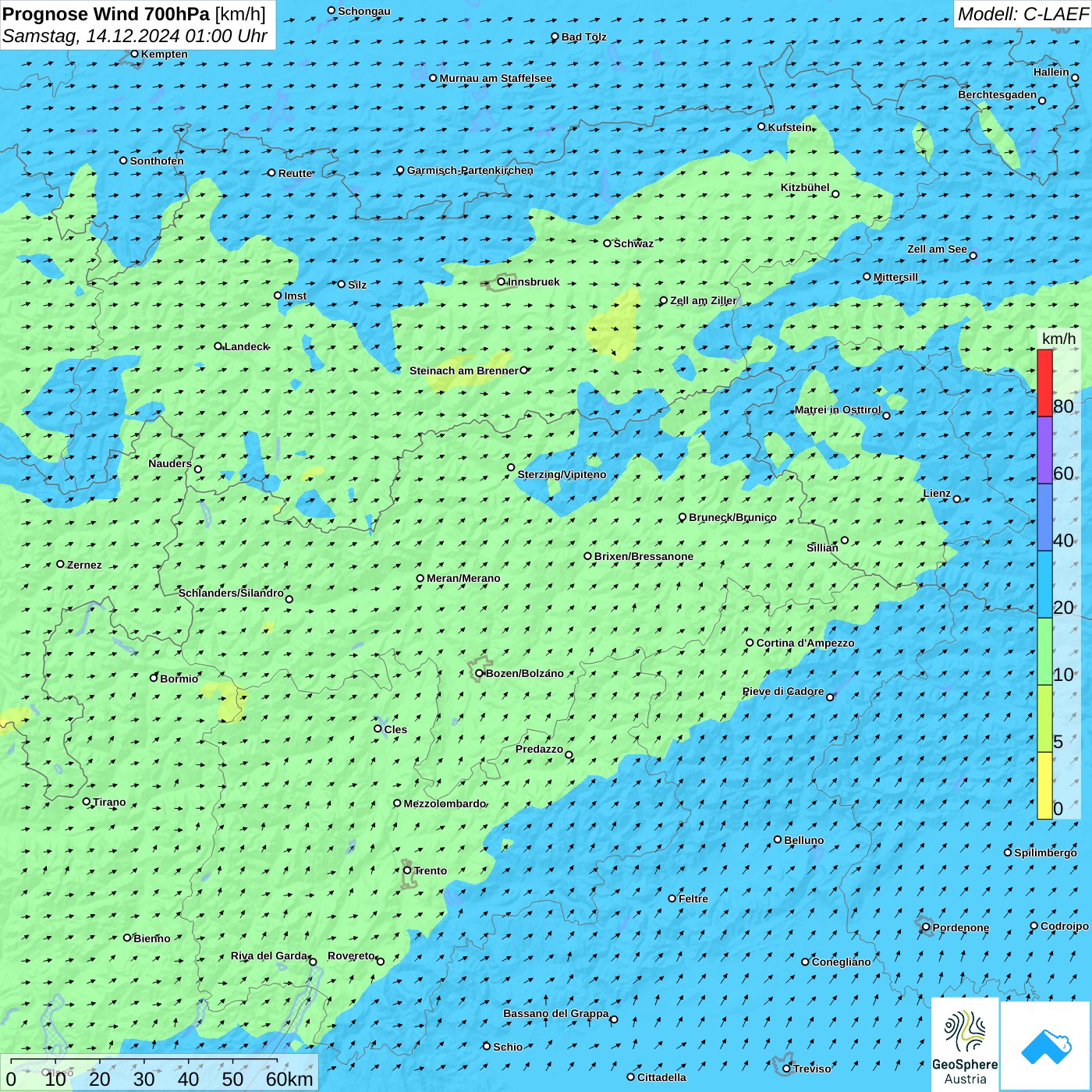Viewport: 1092px width, 1092px height.
Task: Click the Silz city label
Action: coord(357,285)
